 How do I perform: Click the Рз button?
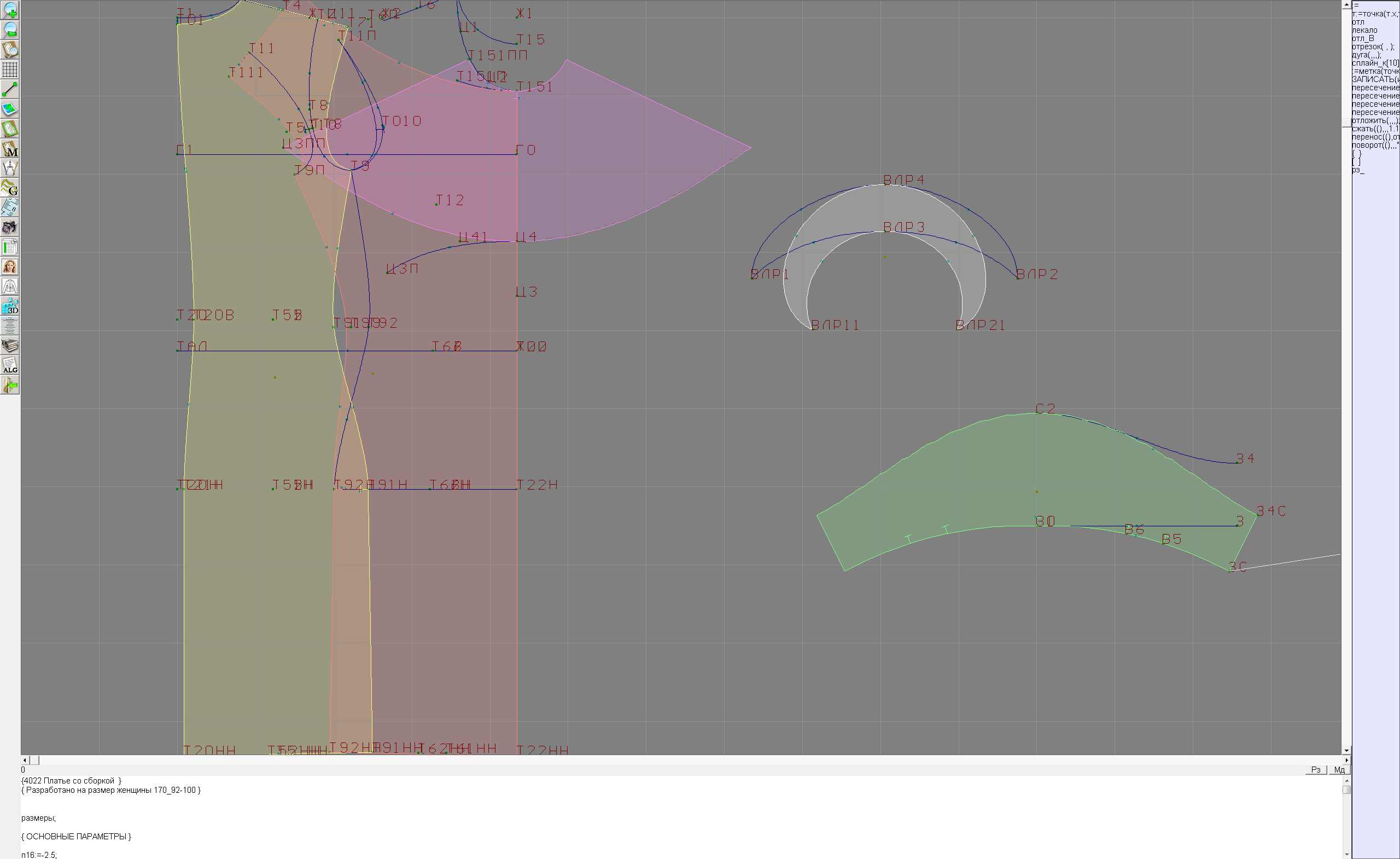click(1315, 770)
